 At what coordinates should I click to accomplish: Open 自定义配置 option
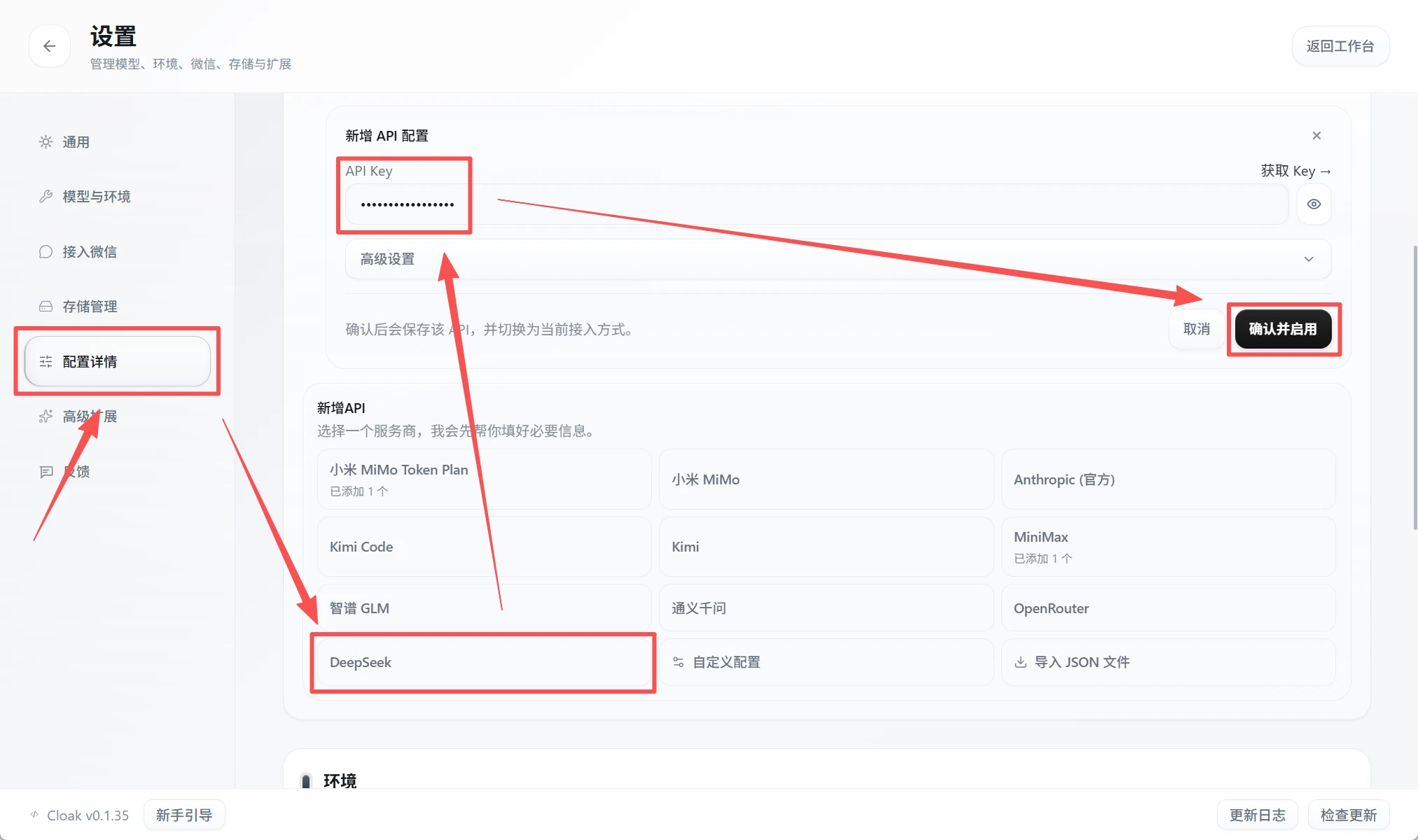[826, 662]
